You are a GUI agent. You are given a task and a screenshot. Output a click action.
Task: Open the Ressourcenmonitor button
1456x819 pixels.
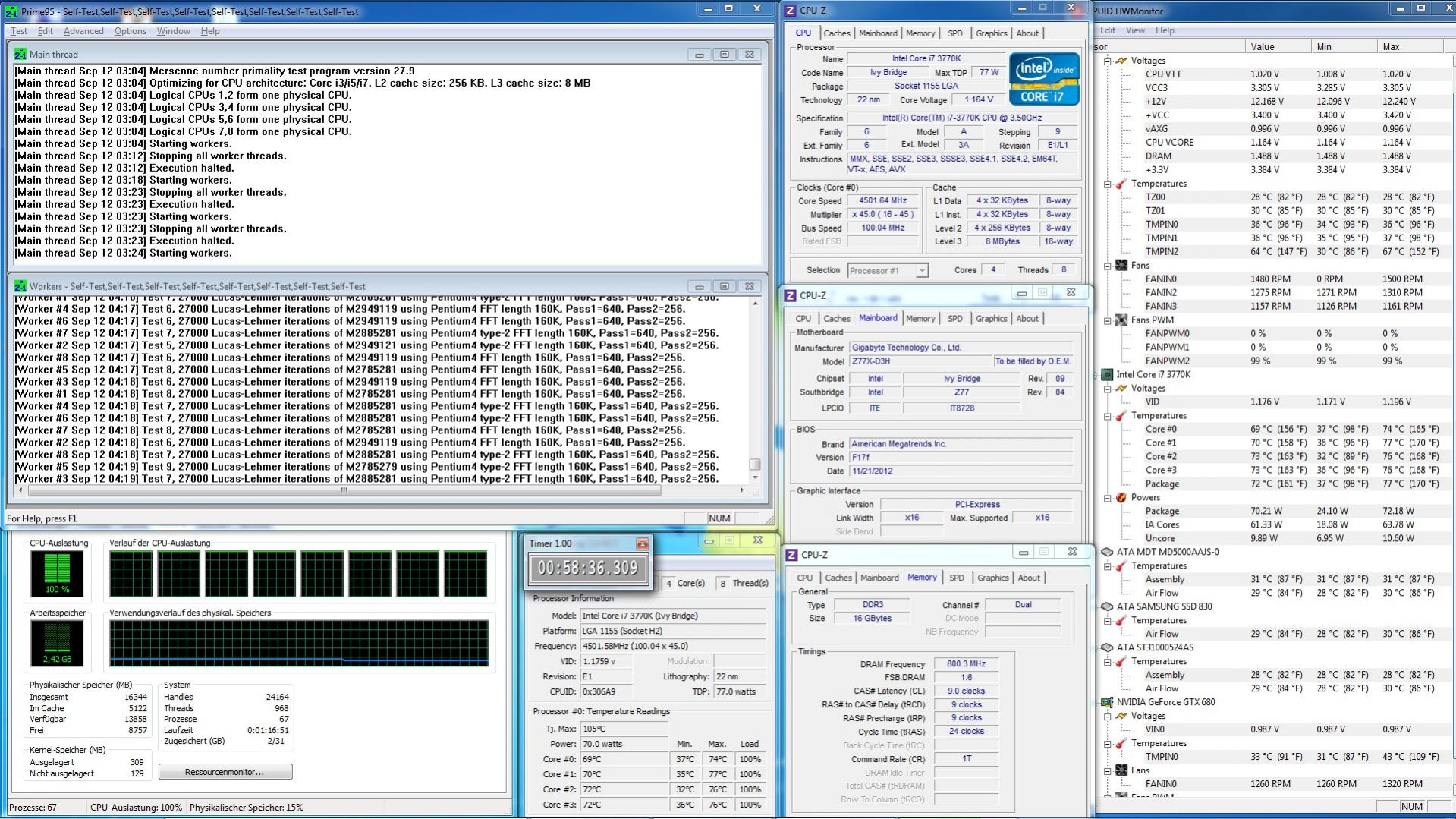tap(225, 772)
